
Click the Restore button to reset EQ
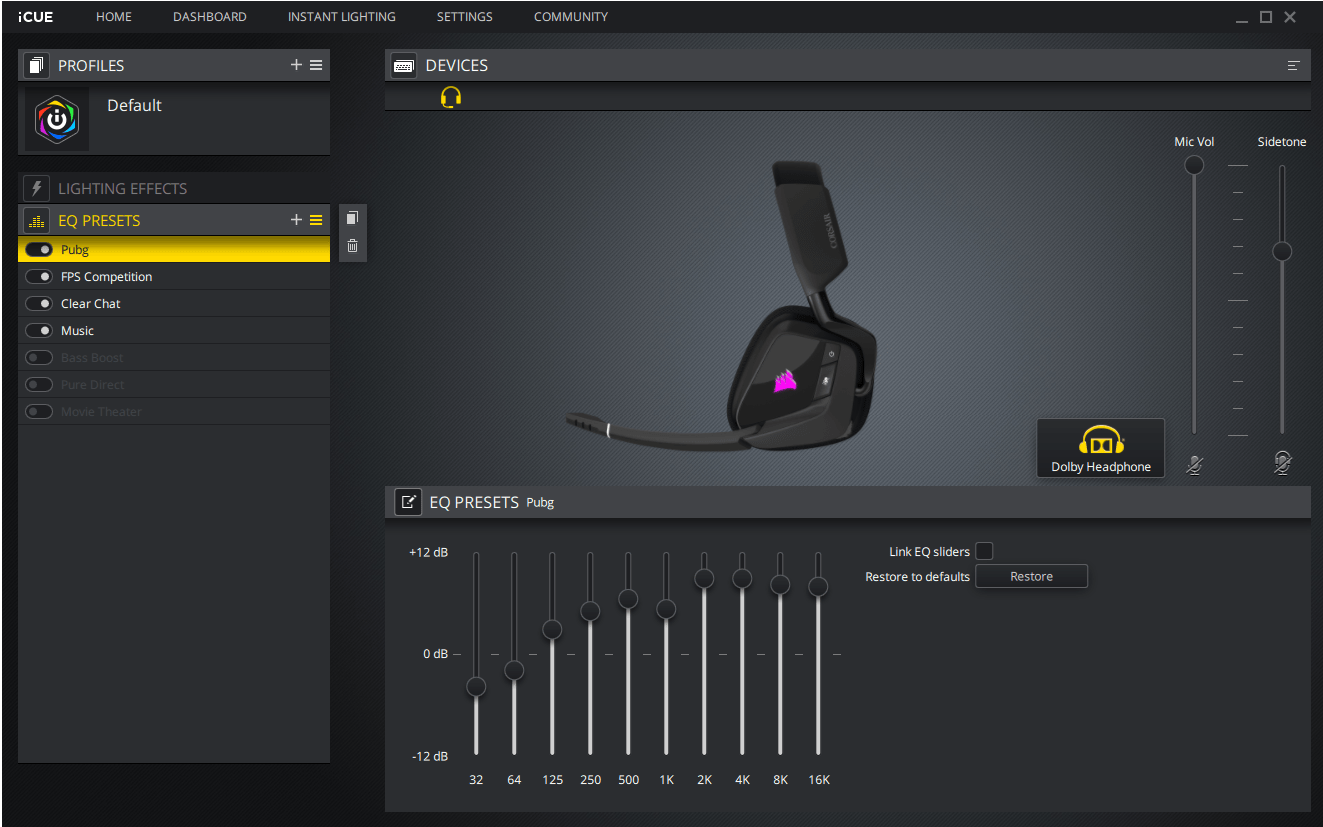[x=1031, y=575]
